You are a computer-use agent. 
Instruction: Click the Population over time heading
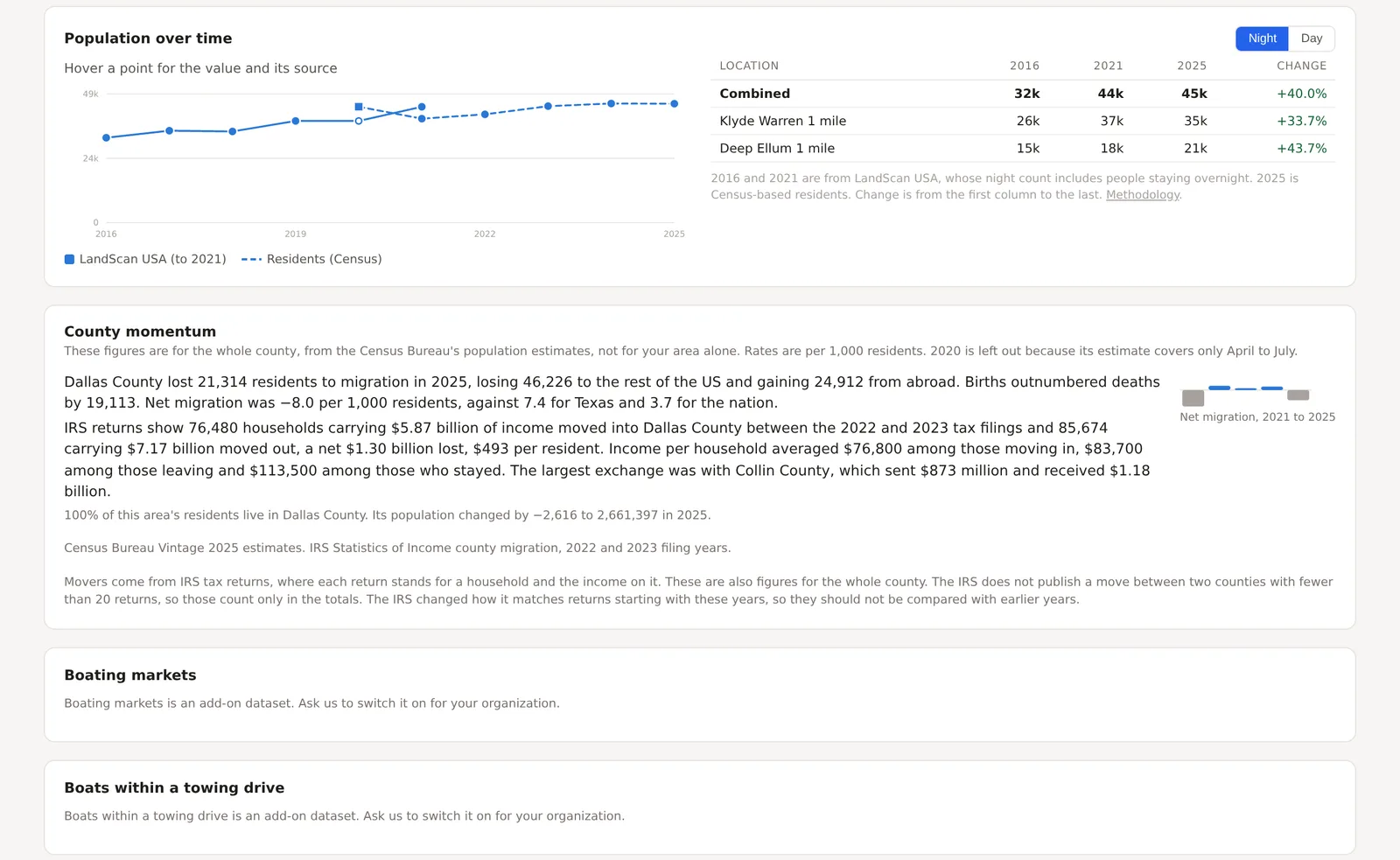[x=148, y=38]
